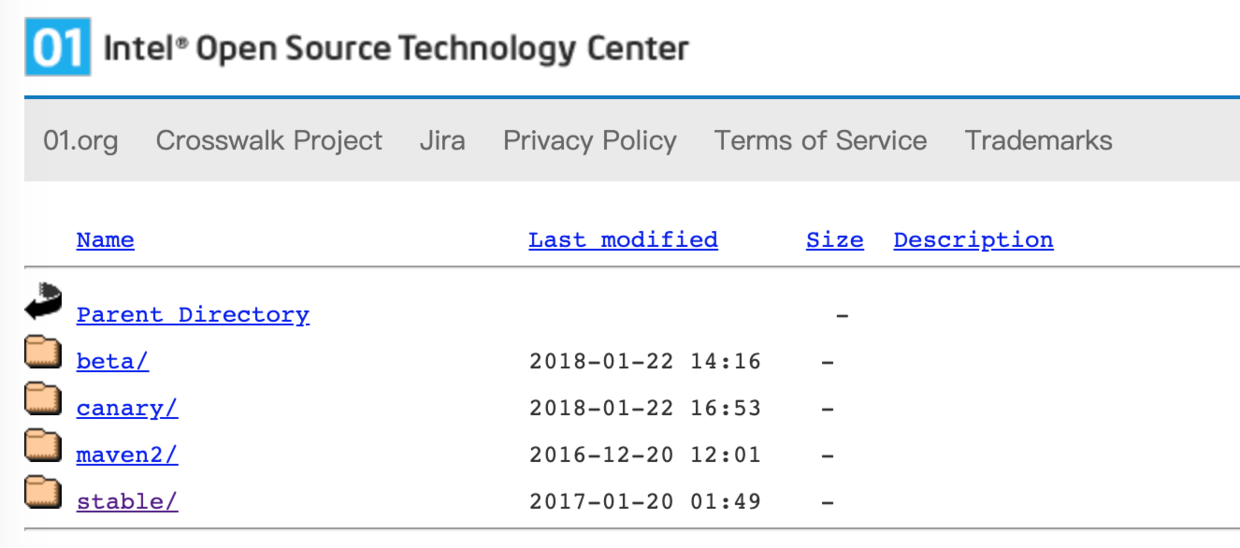Click the folder icon beside beta/
The width and height of the screenshot is (1240, 548).
pyautogui.click(x=43, y=352)
